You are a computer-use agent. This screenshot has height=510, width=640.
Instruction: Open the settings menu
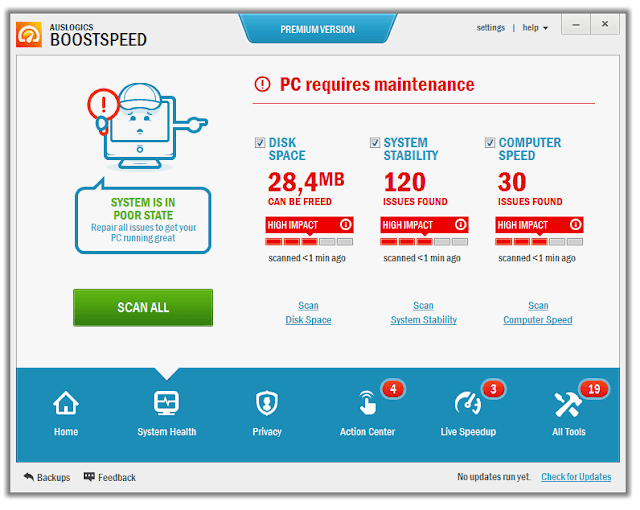coord(491,27)
